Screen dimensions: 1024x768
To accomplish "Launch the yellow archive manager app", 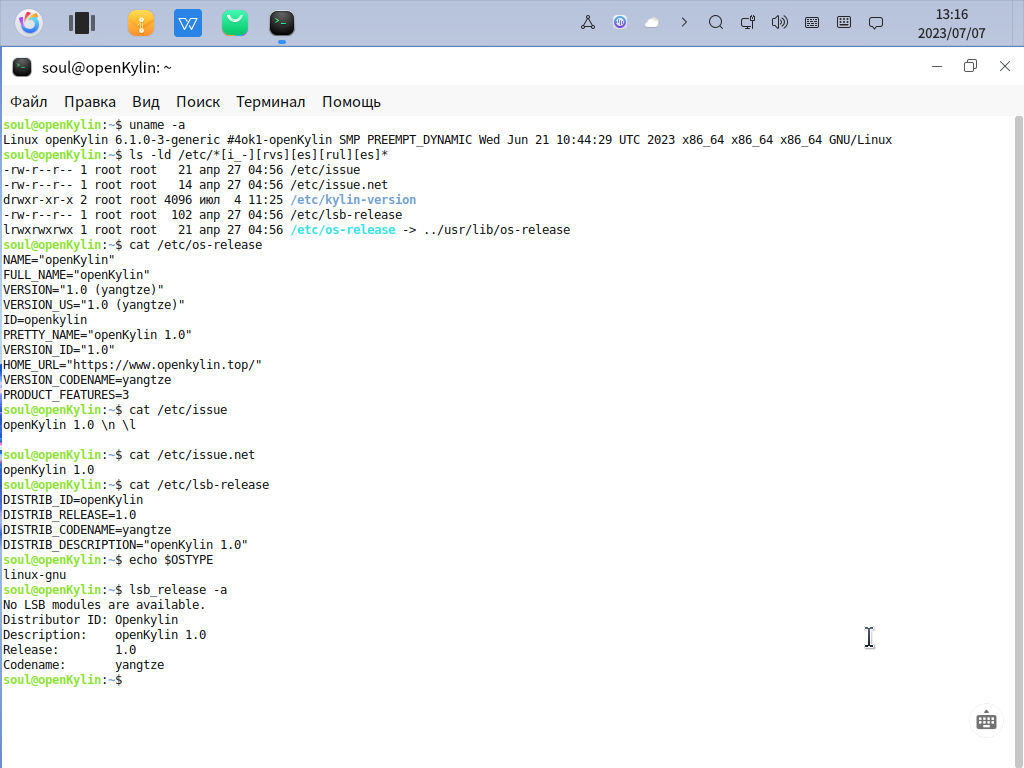I will tap(141, 23).
